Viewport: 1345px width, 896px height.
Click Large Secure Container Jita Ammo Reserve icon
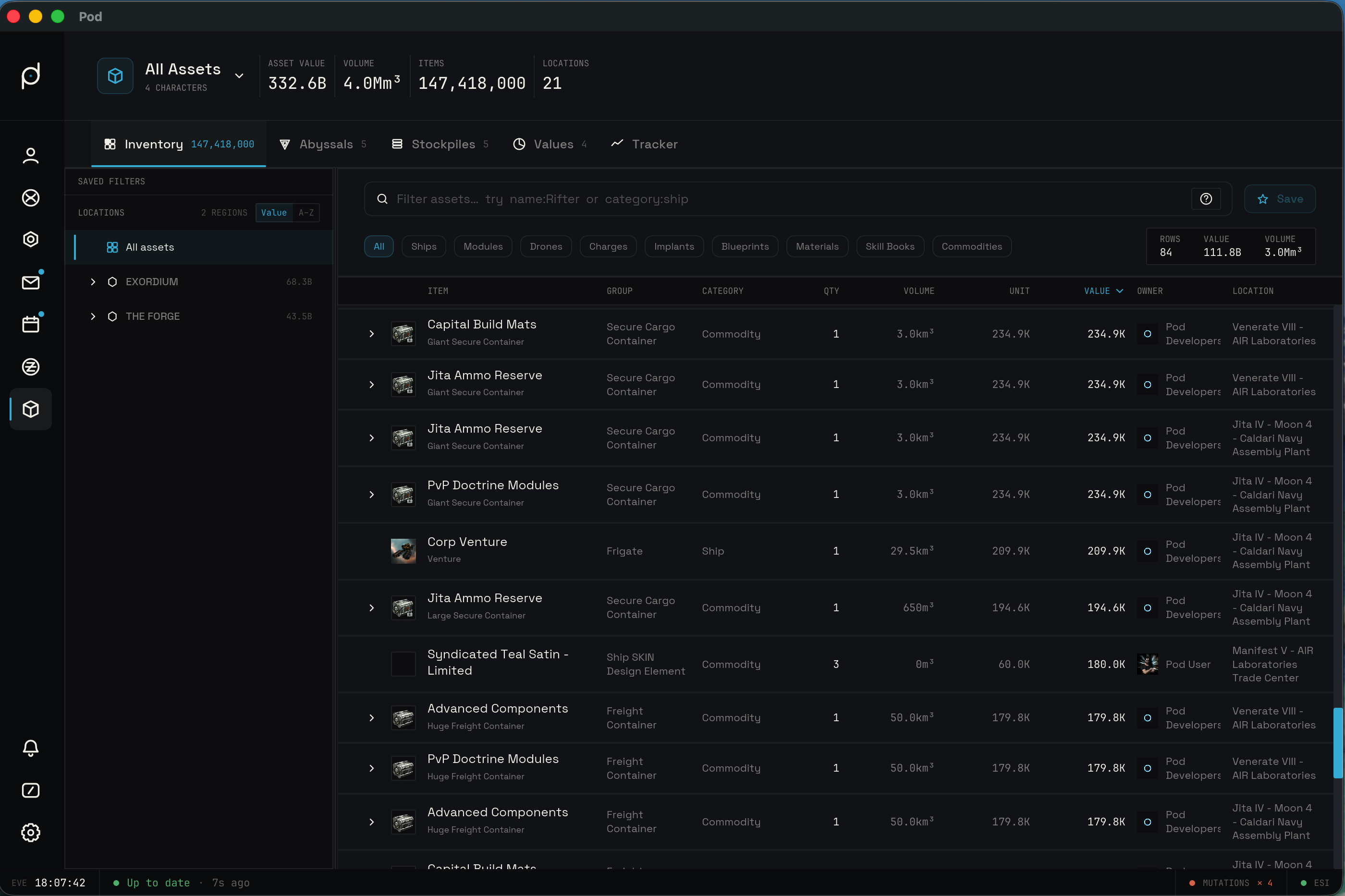tap(403, 607)
